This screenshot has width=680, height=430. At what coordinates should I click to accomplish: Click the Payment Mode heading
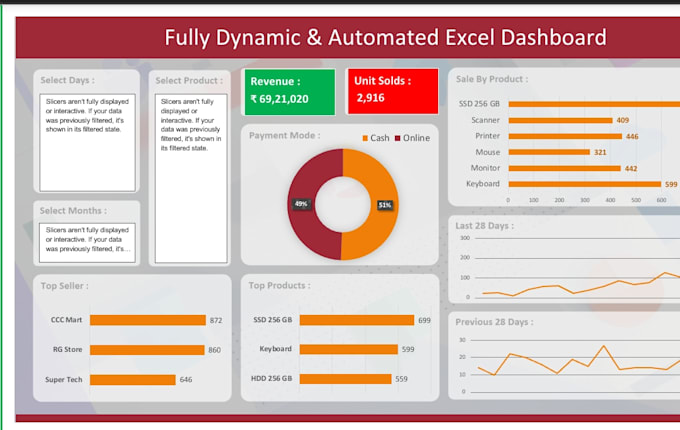pos(284,136)
